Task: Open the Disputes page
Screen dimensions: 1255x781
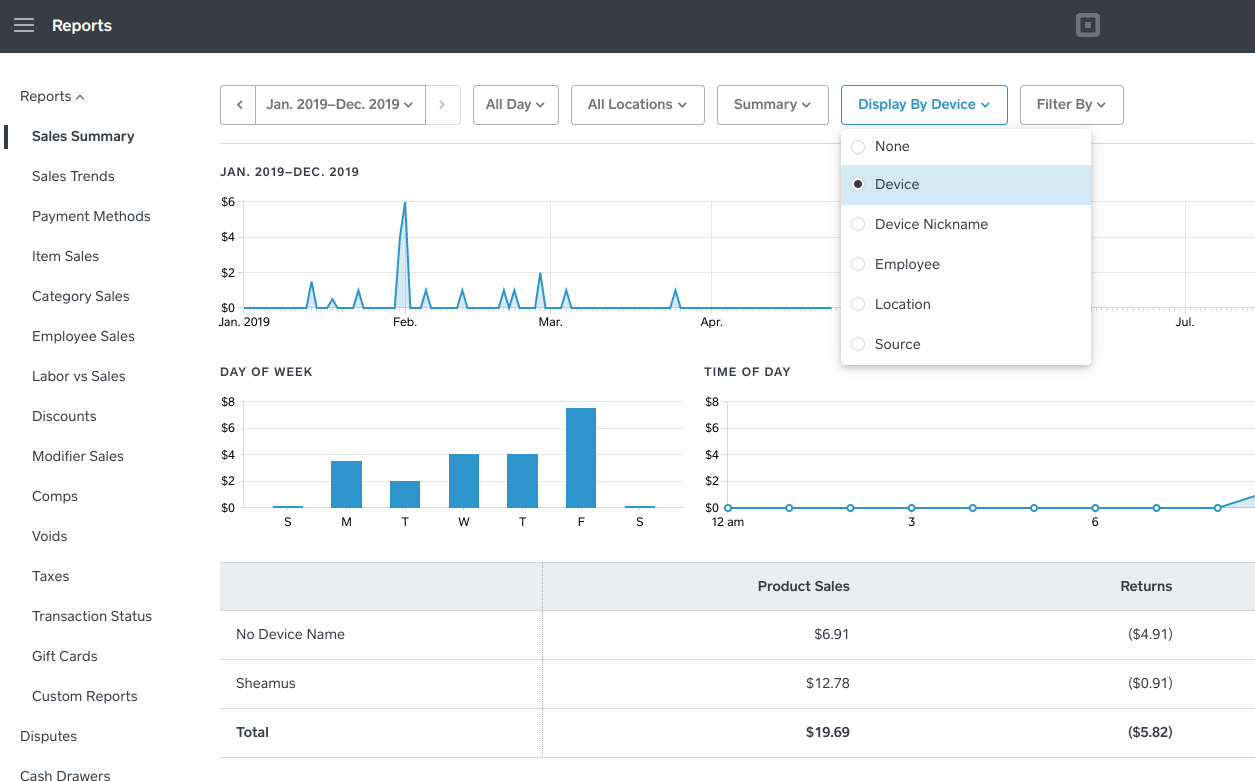Action: (48, 737)
